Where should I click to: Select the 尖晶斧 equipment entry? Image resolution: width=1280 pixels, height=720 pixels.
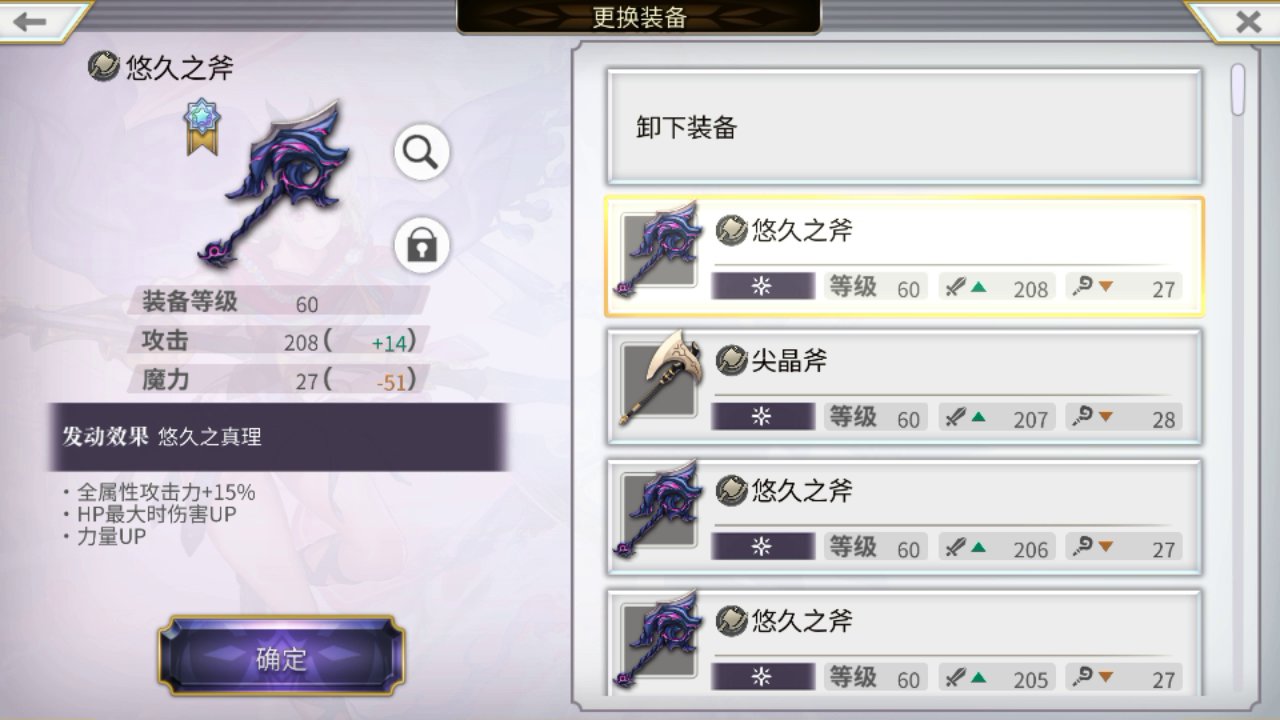point(904,387)
